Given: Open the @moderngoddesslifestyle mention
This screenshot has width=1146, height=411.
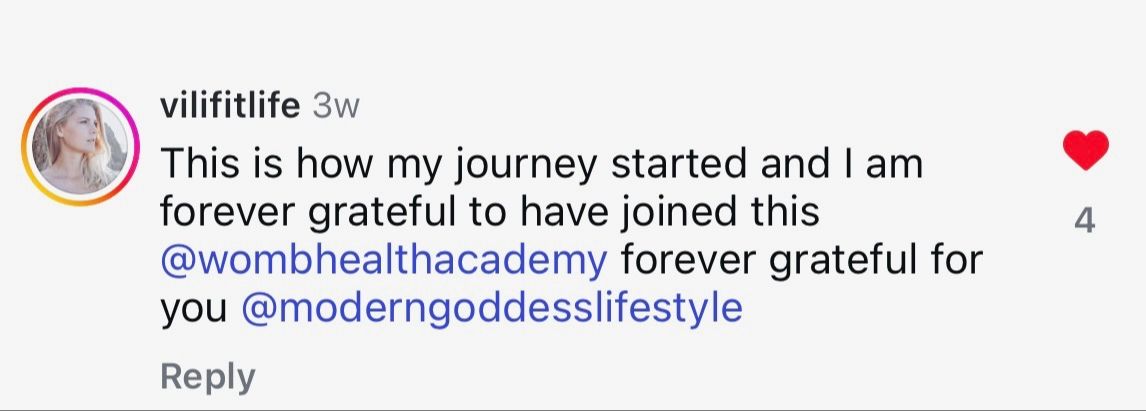Looking at the screenshot, I should click(x=491, y=309).
